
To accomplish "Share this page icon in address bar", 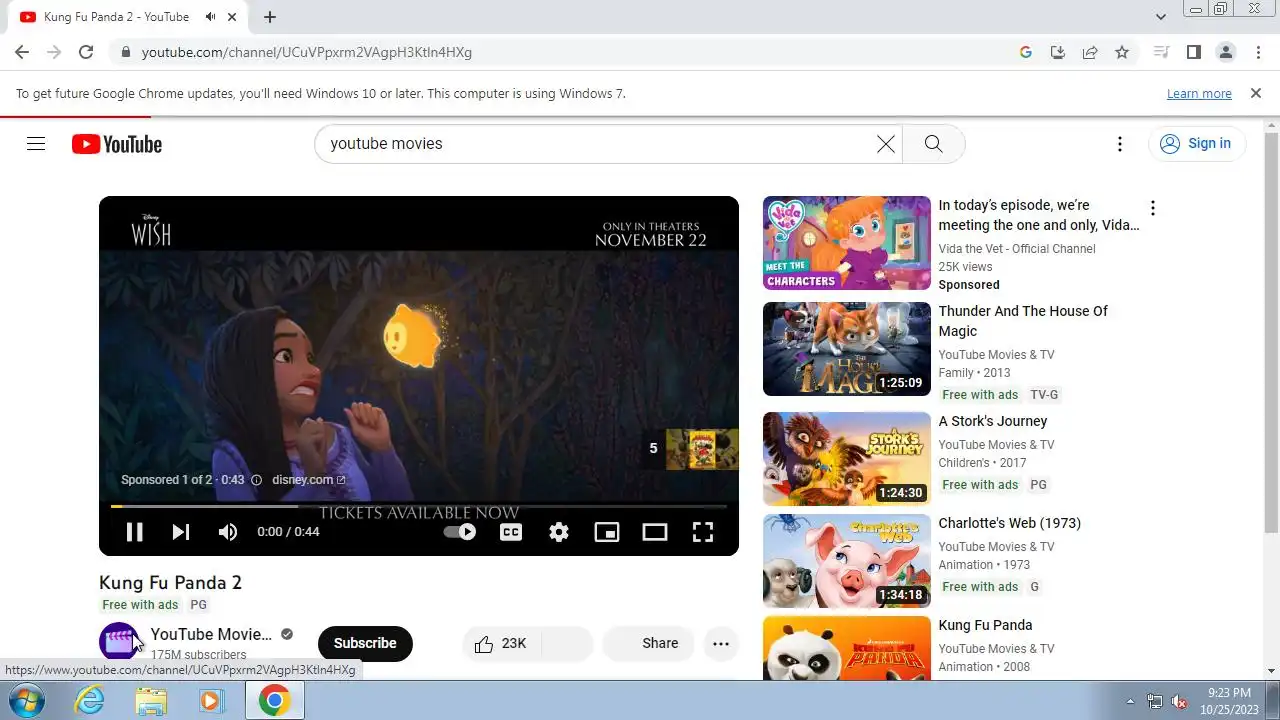I will click(x=1090, y=52).
